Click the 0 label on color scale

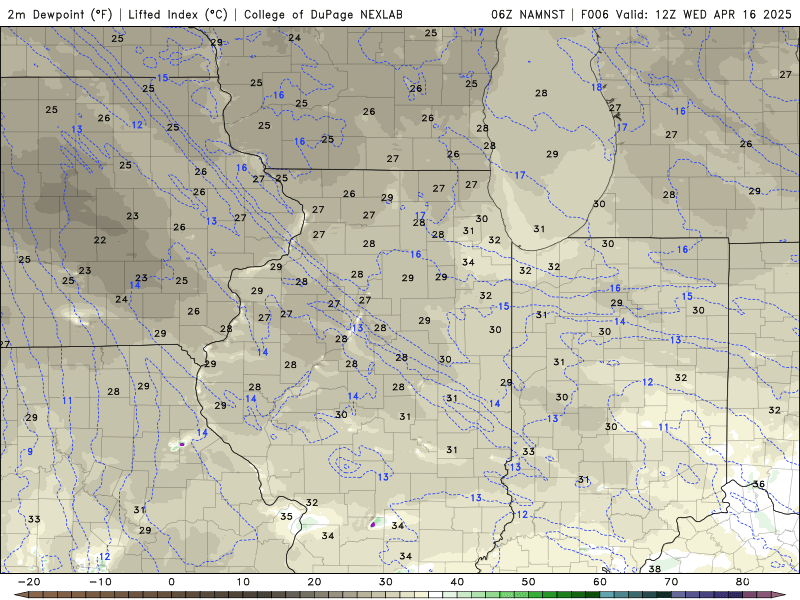[x=171, y=582]
